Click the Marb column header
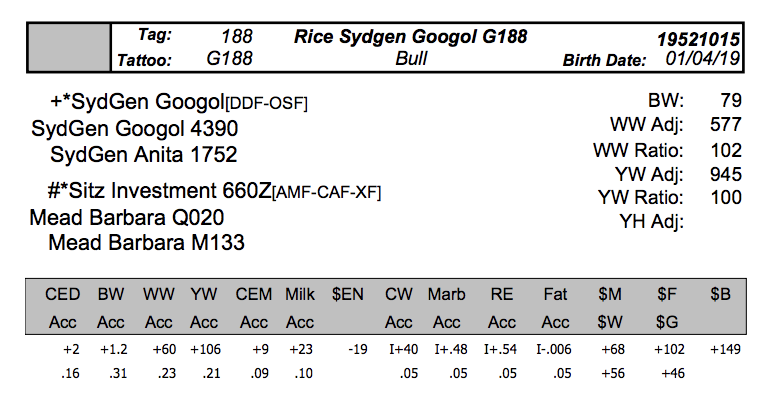Viewport: 776px width, 420px height. coord(446,295)
